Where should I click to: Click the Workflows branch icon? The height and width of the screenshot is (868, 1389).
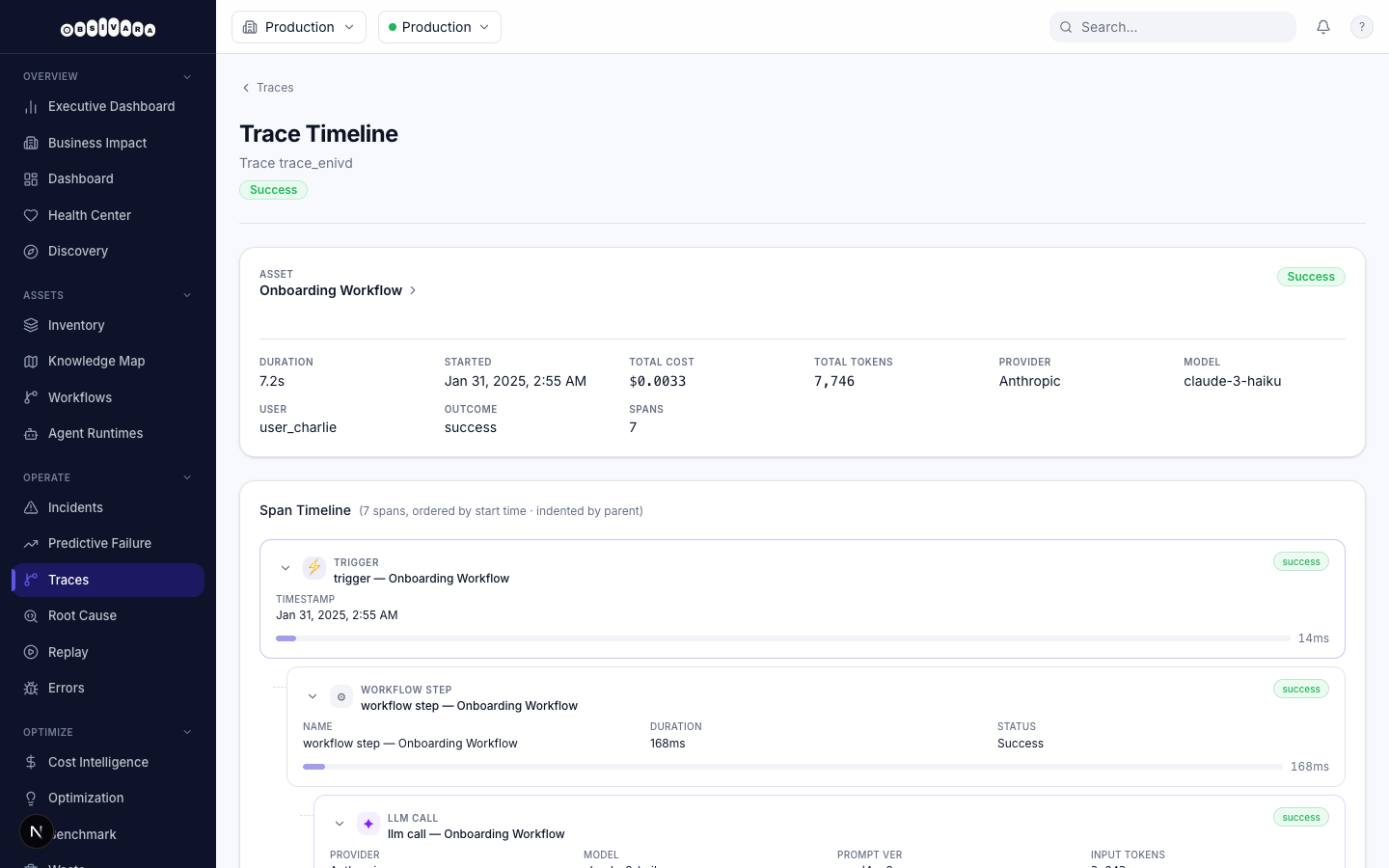coord(31,397)
